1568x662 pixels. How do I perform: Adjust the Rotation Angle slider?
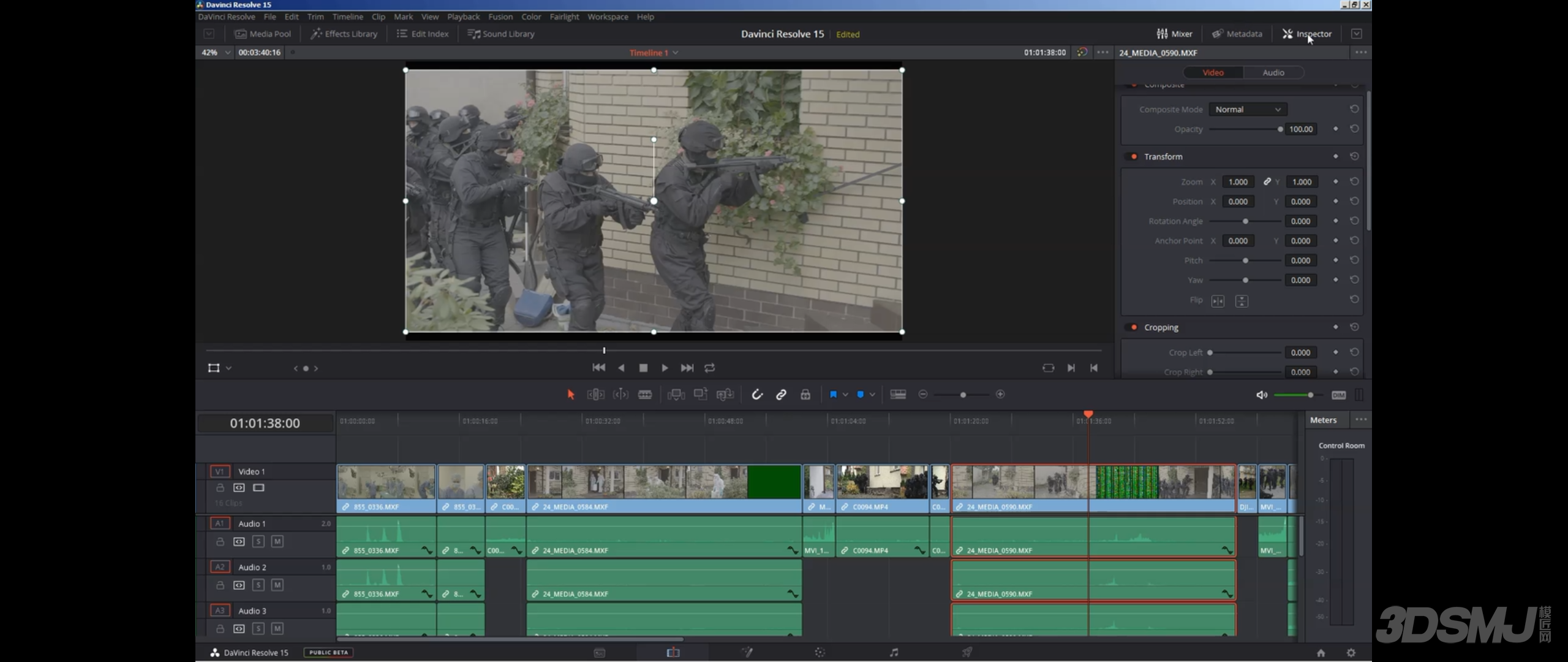click(x=1245, y=221)
